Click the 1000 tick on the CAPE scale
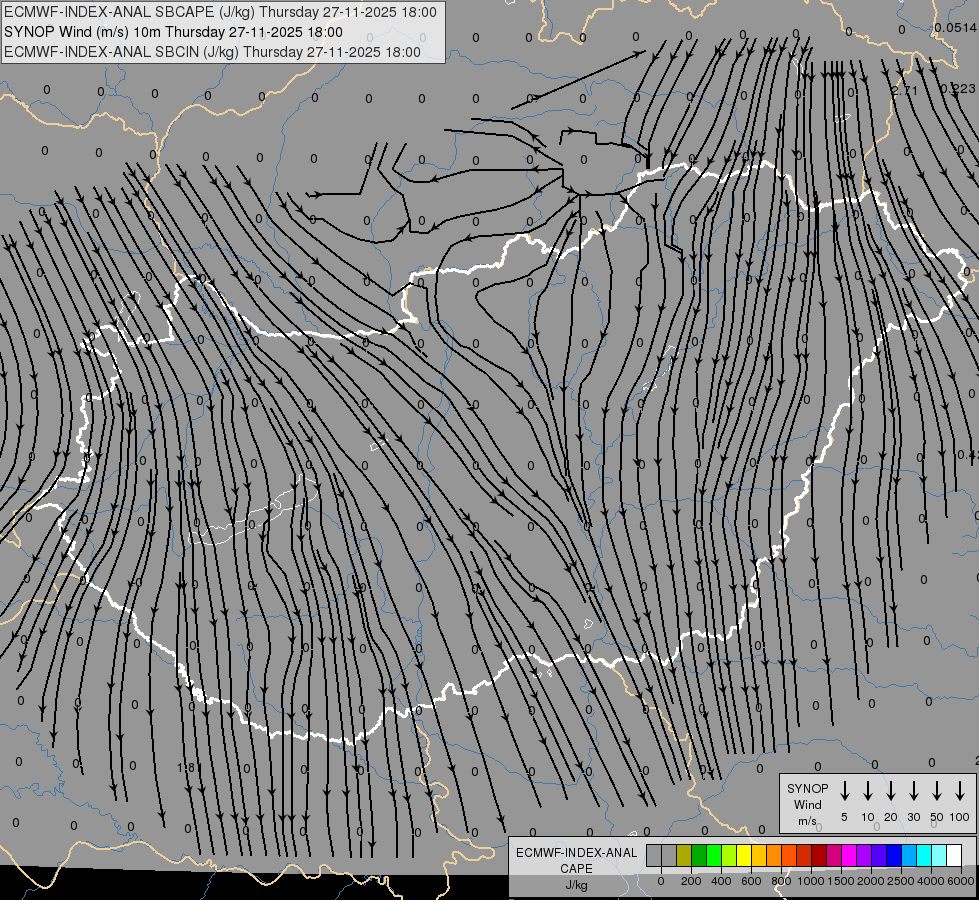 810,881
